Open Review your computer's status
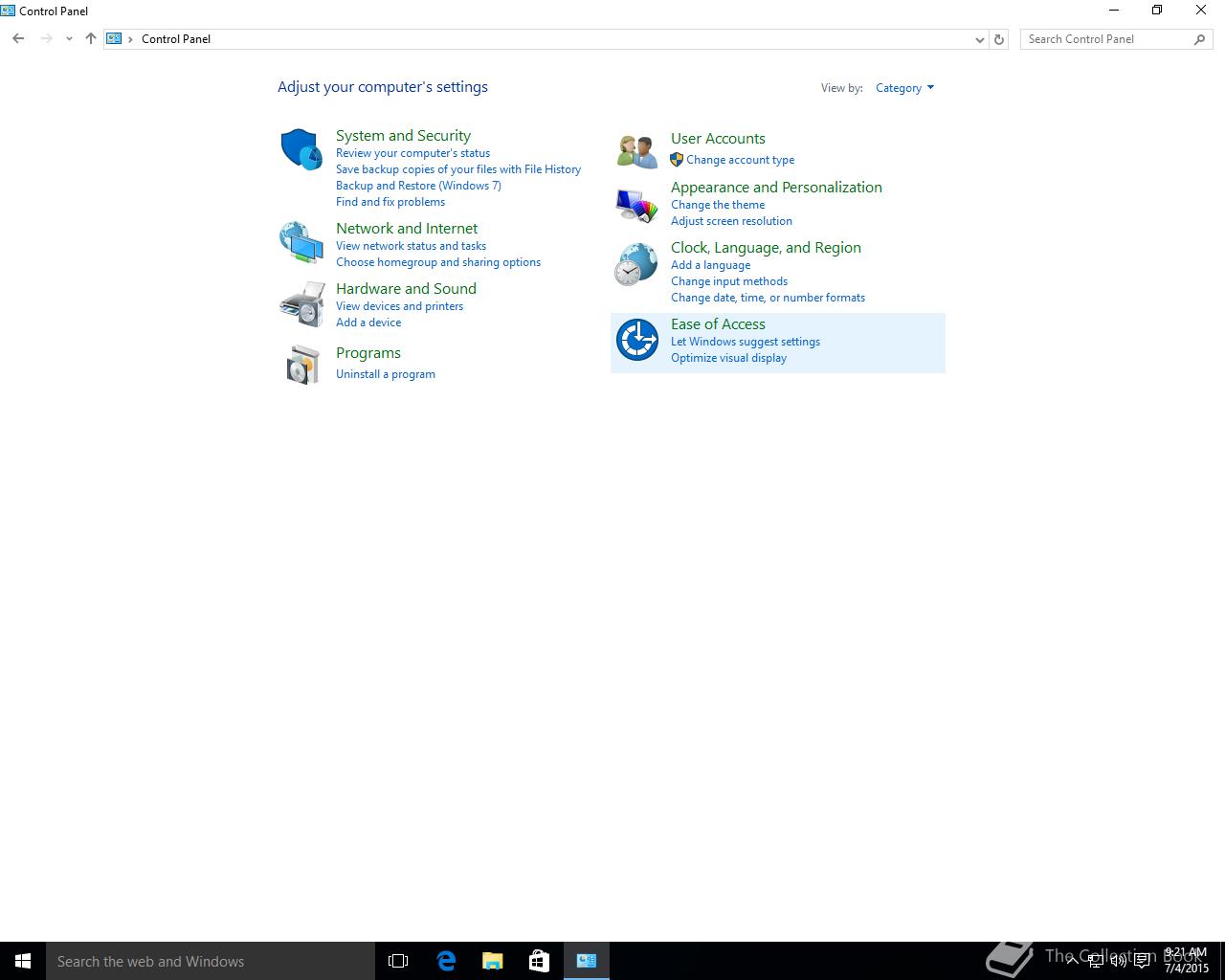This screenshot has width=1225, height=980. 412,153
